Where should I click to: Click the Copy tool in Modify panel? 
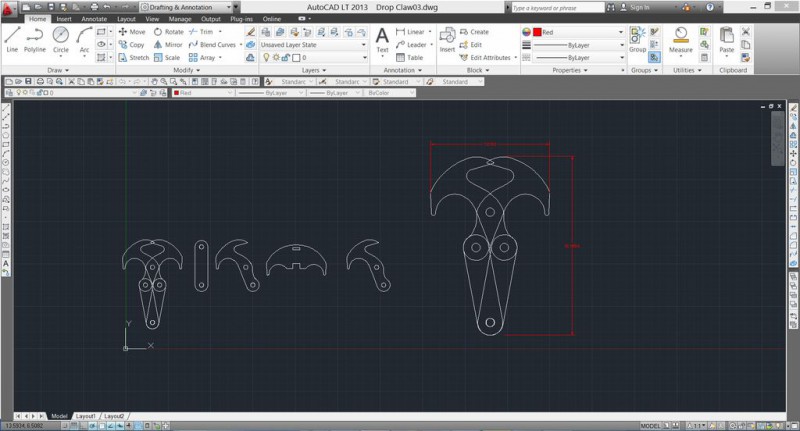tap(132, 45)
